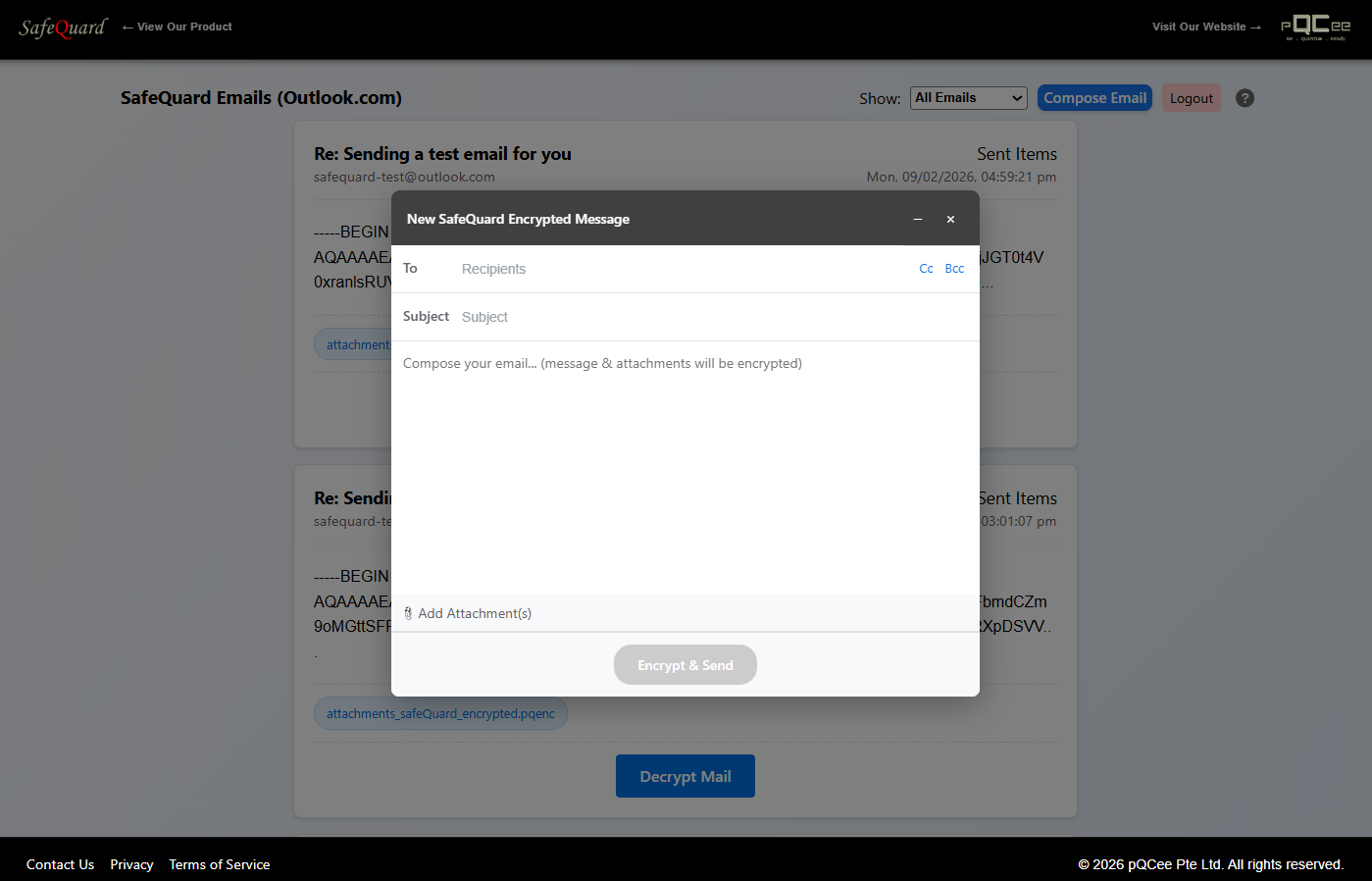Screen dimensions: 1372x881
Task: Open the Visit Our Website link
Action: coord(1205,26)
